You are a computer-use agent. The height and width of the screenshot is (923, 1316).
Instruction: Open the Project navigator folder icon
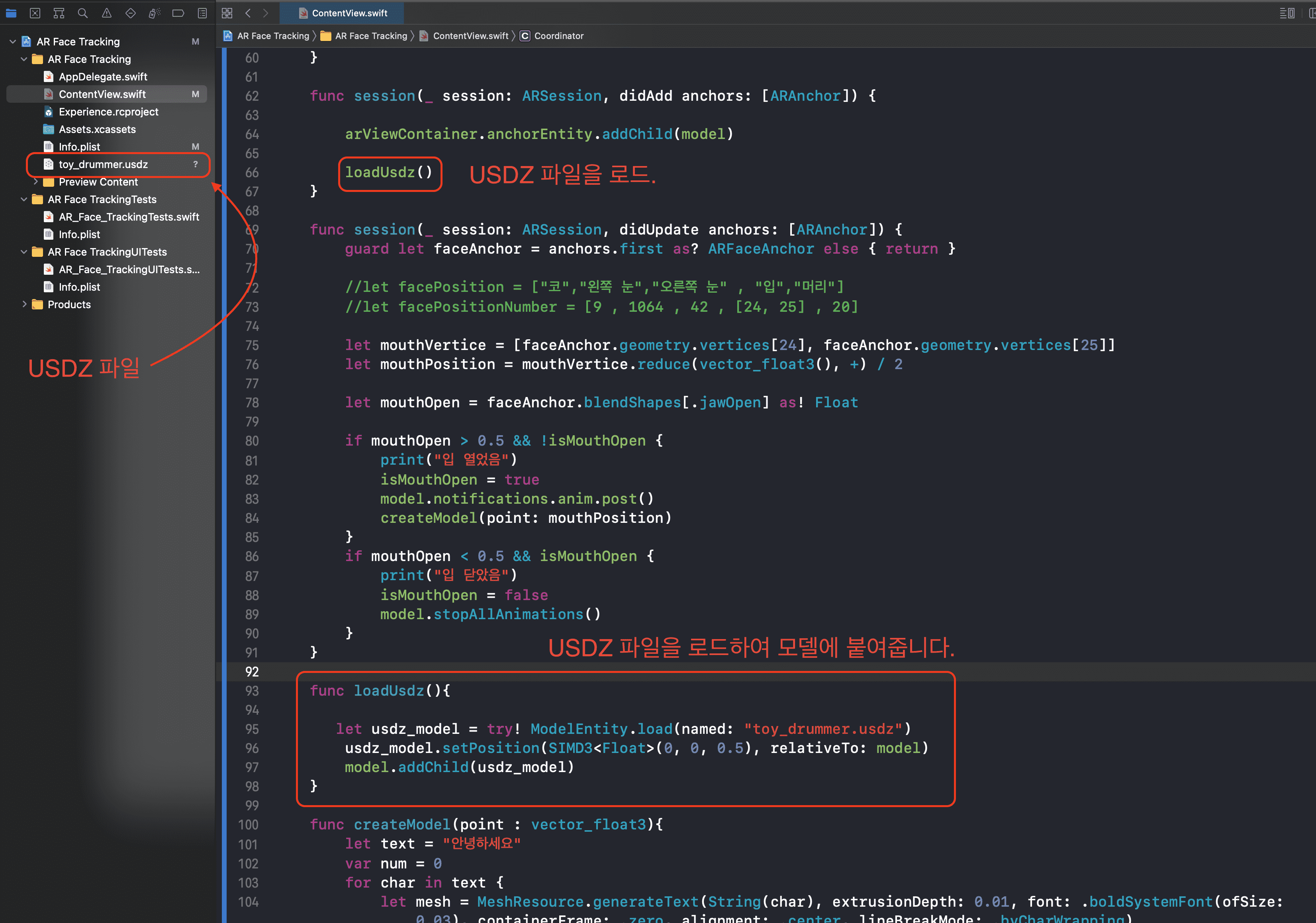coord(11,13)
